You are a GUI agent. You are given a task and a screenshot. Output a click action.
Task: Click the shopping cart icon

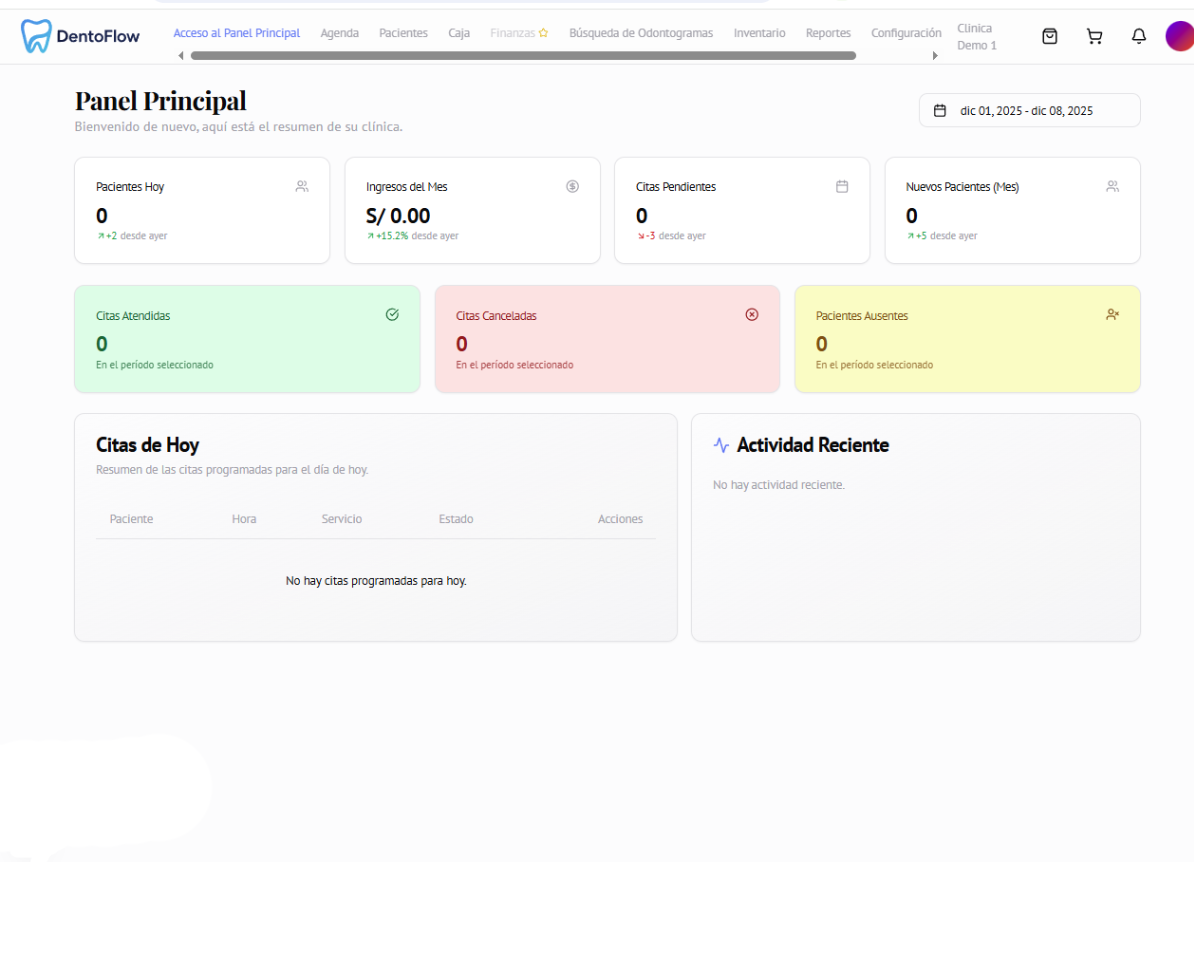[1094, 36]
